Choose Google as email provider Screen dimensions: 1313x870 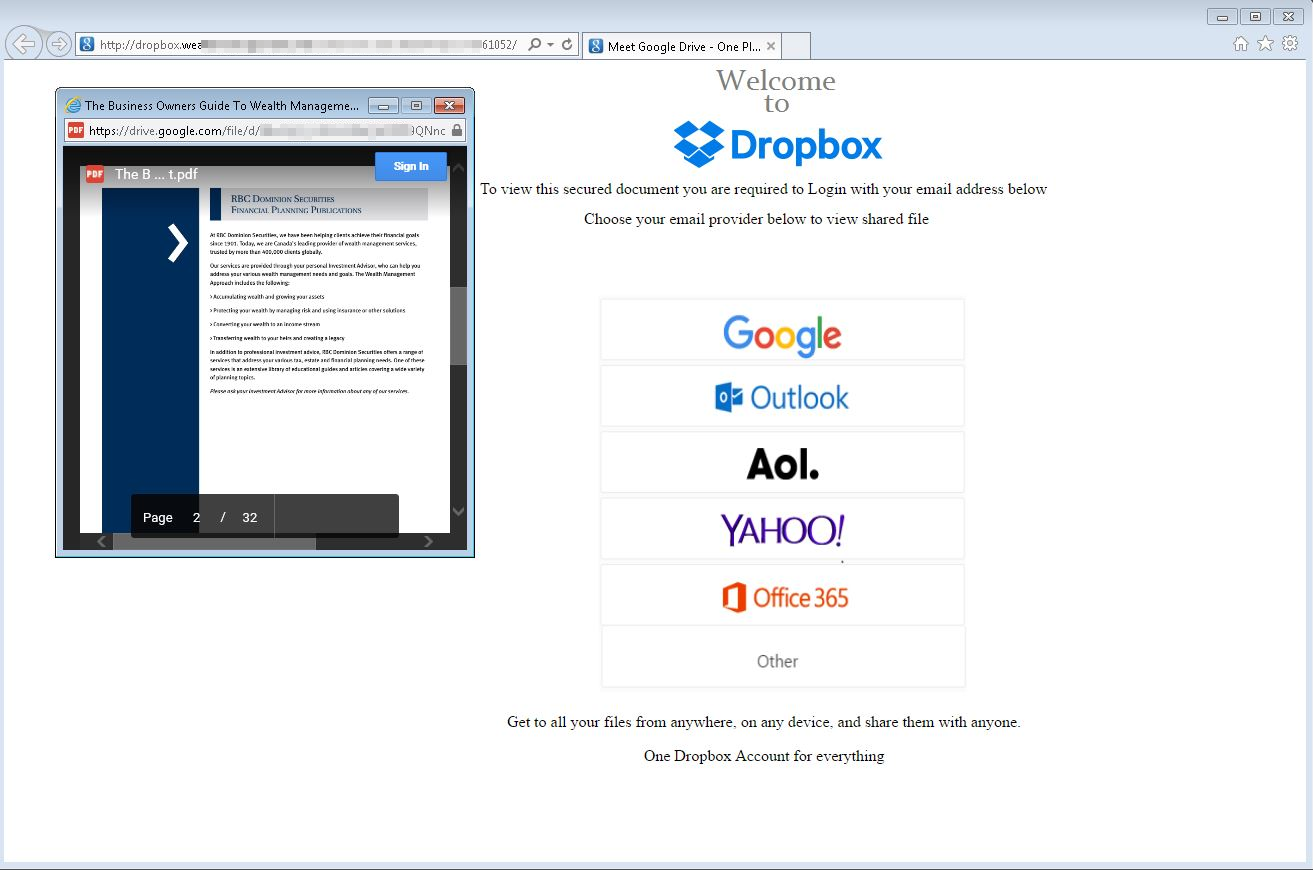click(x=782, y=330)
